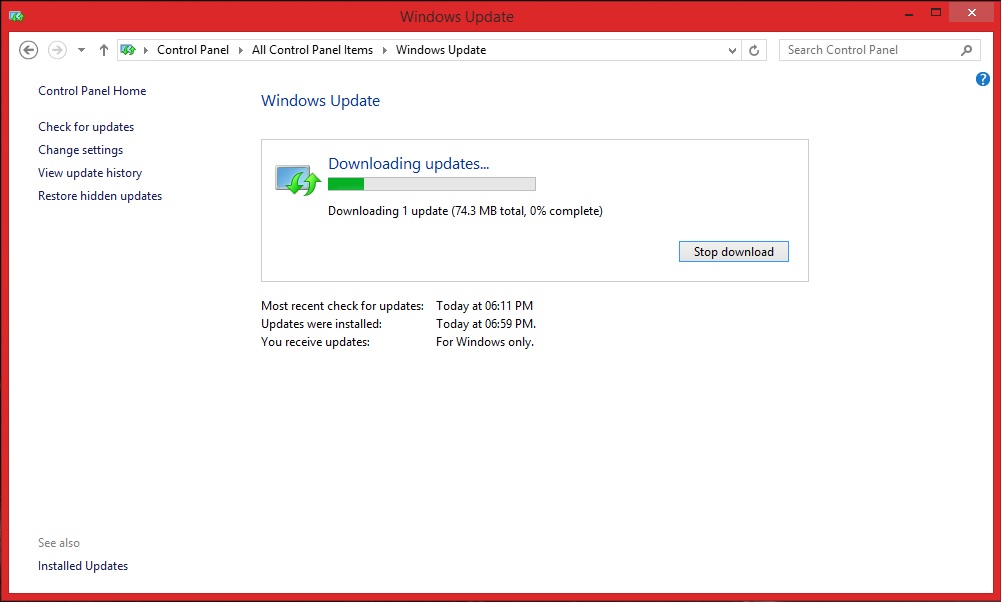Click the Back navigation arrow

point(28,50)
